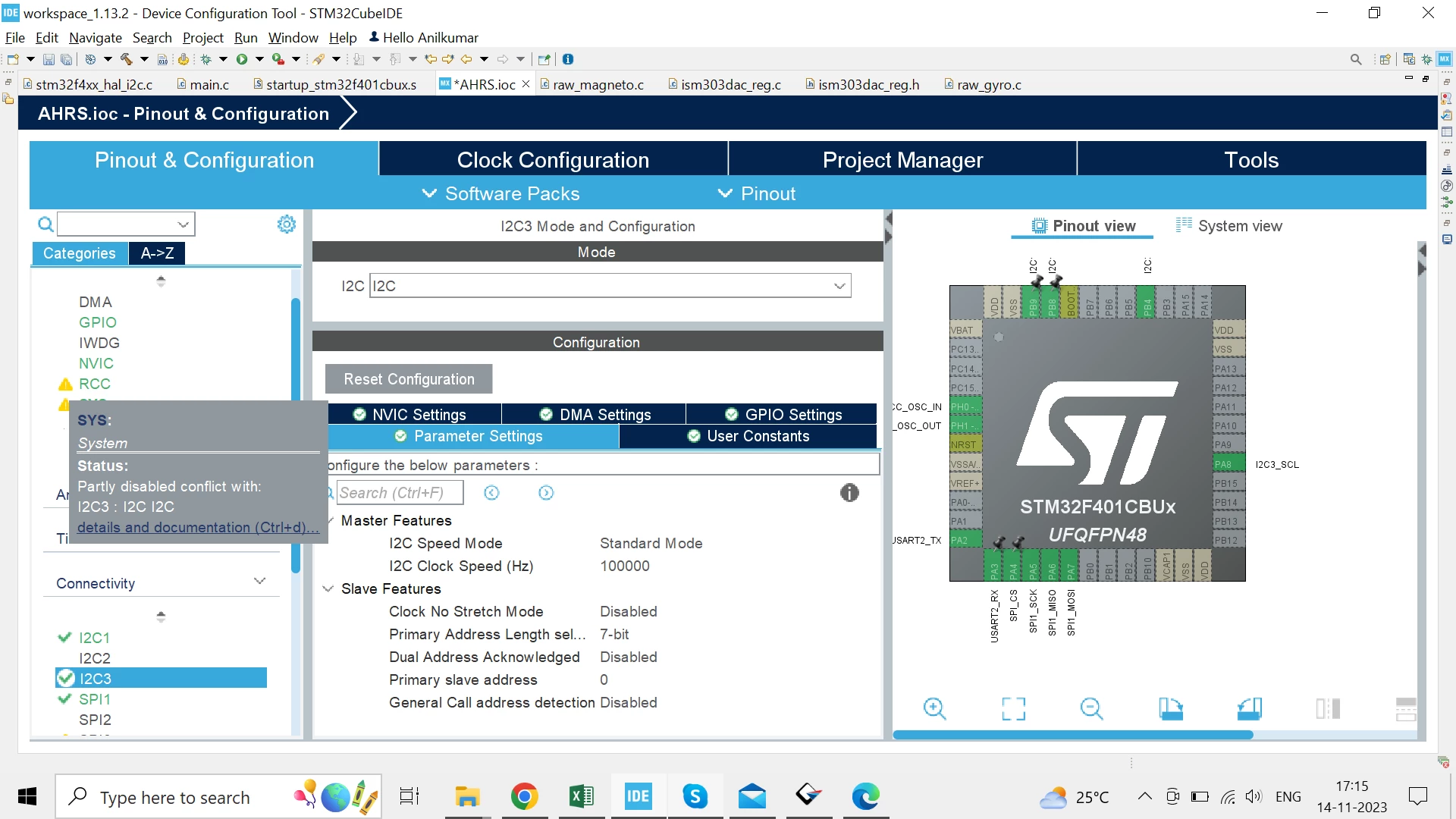Open the Tools tab
1456x819 pixels.
(x=1251, y=159)
